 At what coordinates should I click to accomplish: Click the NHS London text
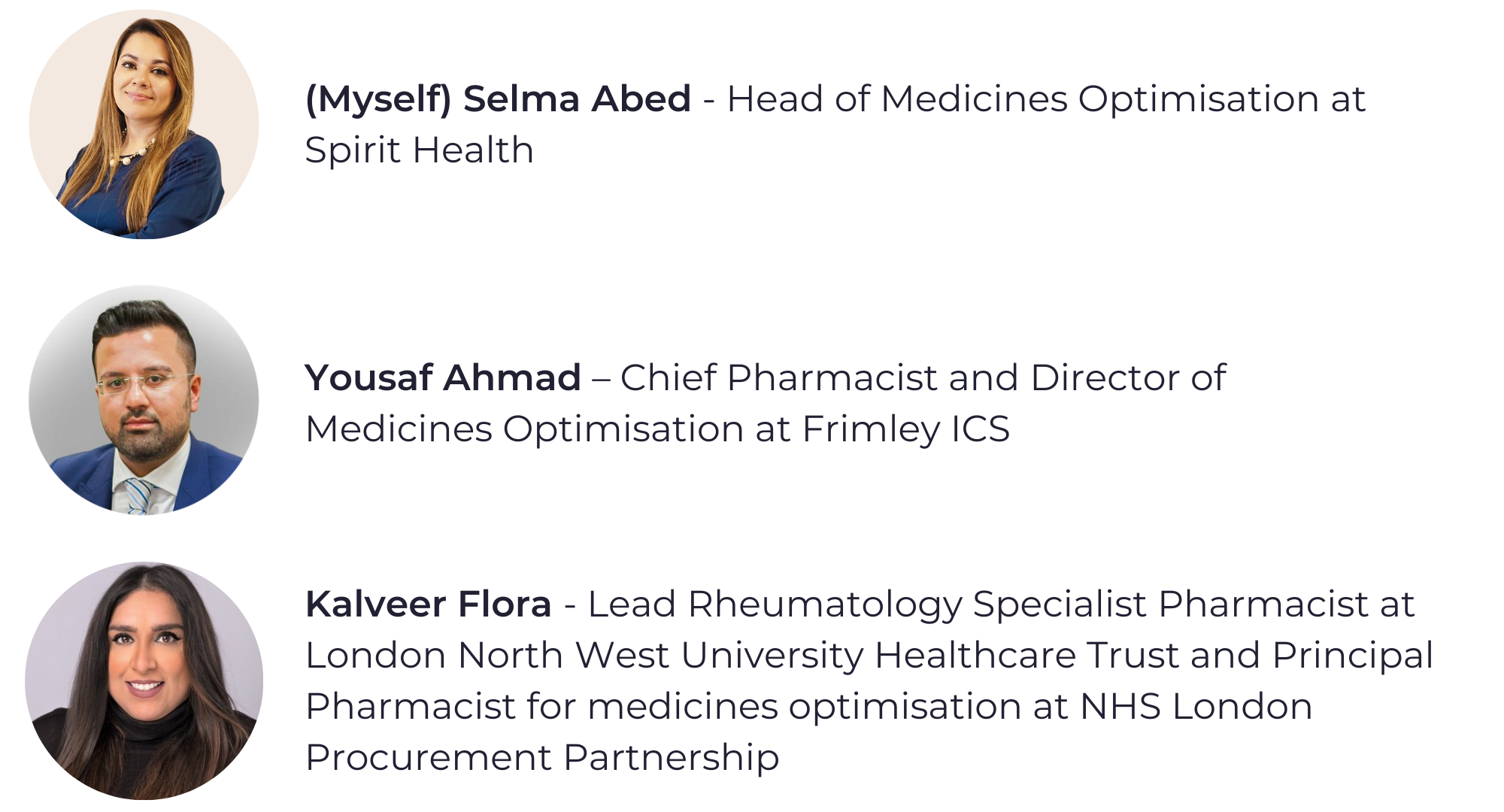tap(1196, 707)
